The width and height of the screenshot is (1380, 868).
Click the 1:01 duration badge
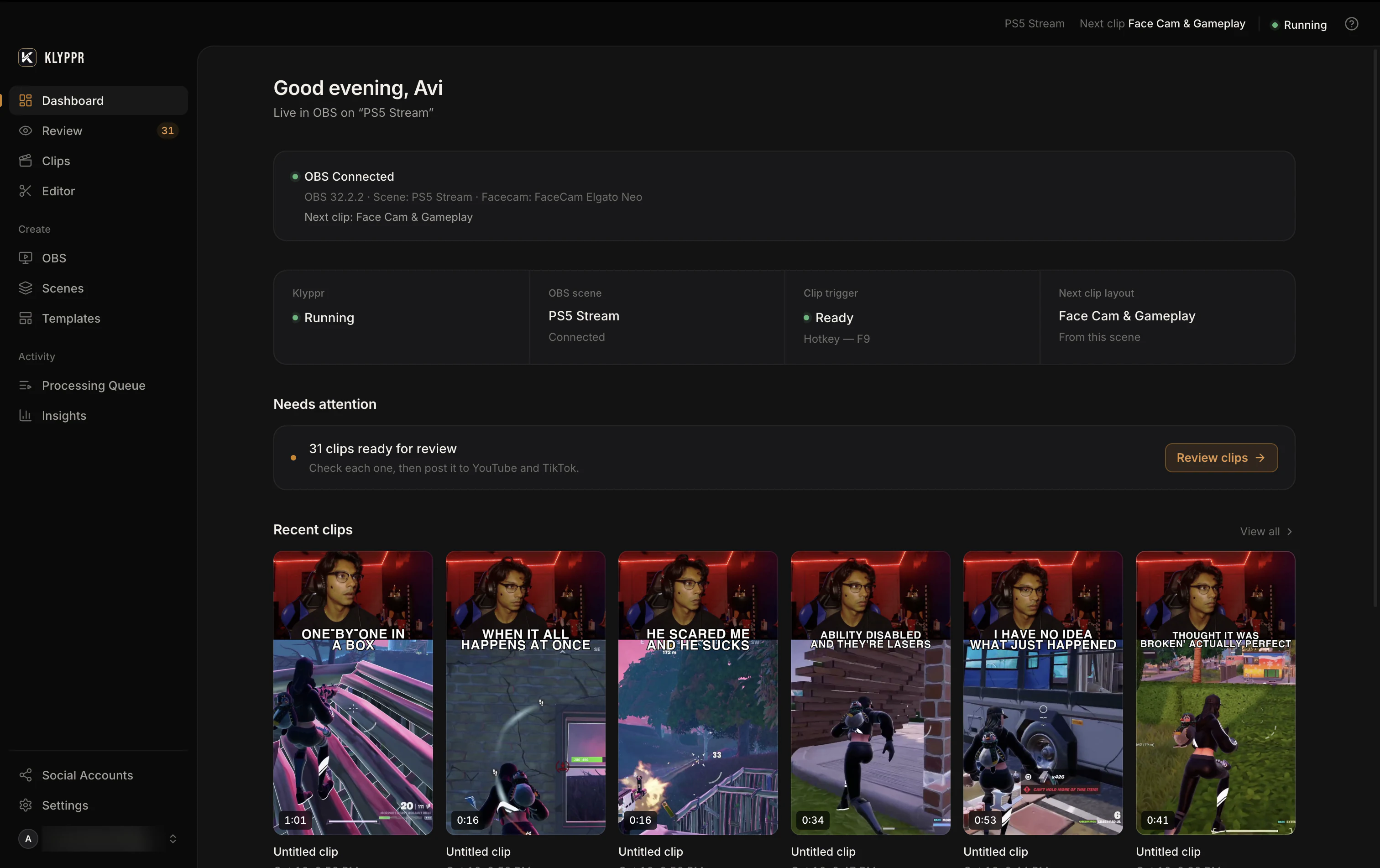pos(295,820)
